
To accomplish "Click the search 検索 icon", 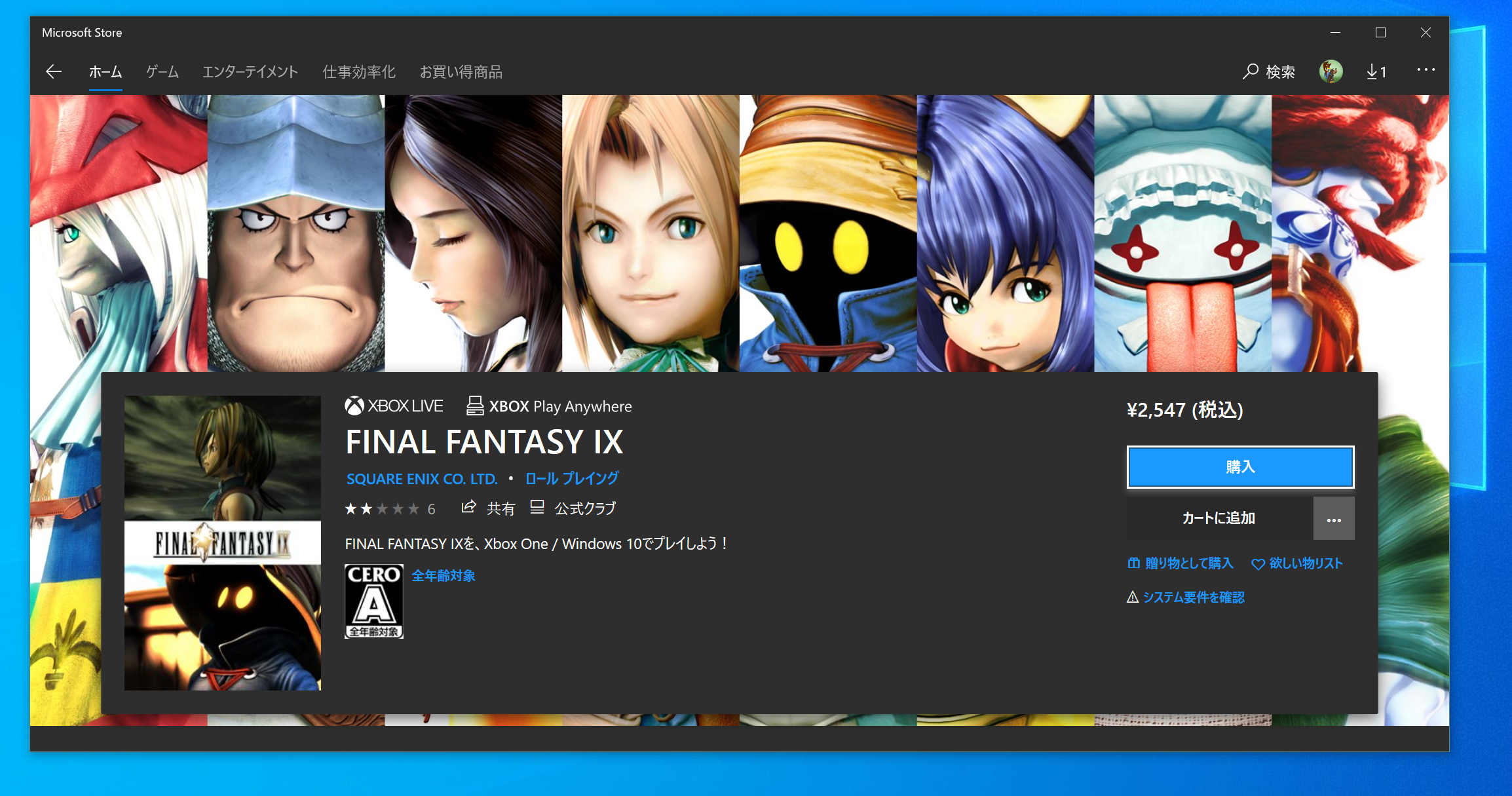I will tap(1270, 70).
